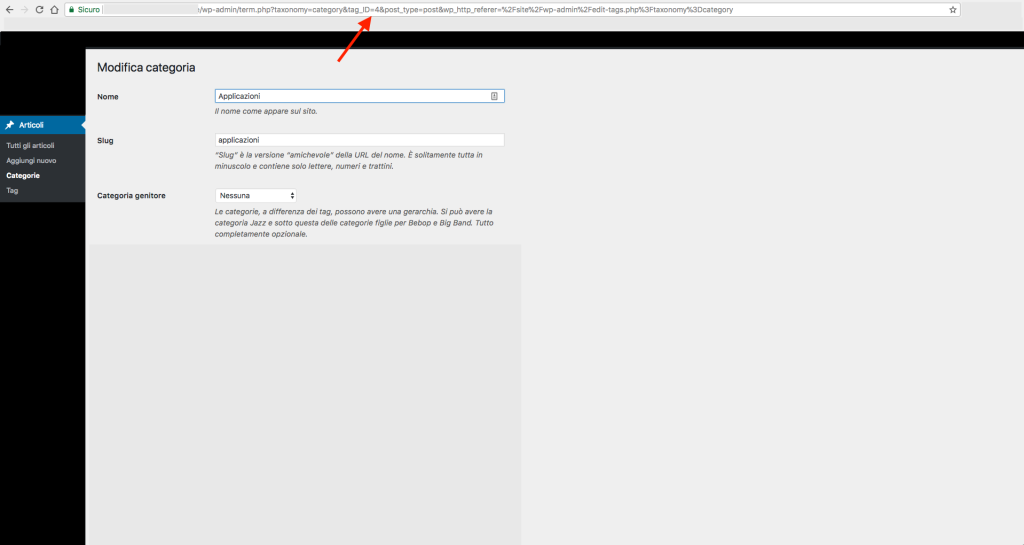Click the browser forward arrow
The image size is (1024, 545).
point(25,10)
